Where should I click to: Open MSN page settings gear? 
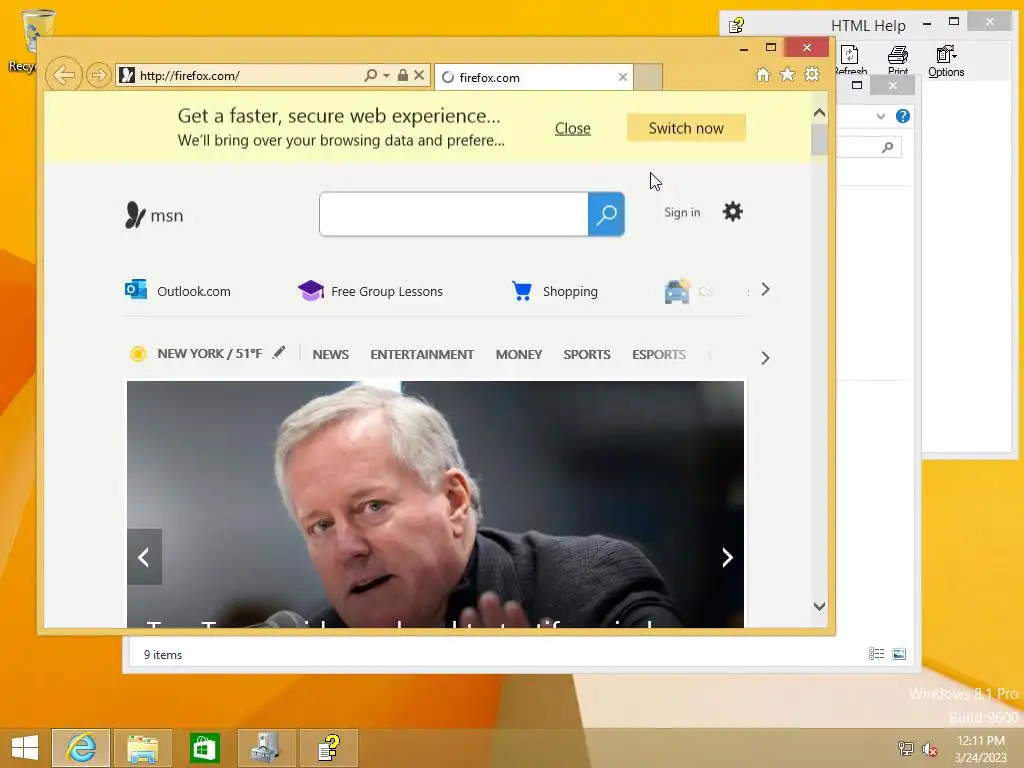733,212
